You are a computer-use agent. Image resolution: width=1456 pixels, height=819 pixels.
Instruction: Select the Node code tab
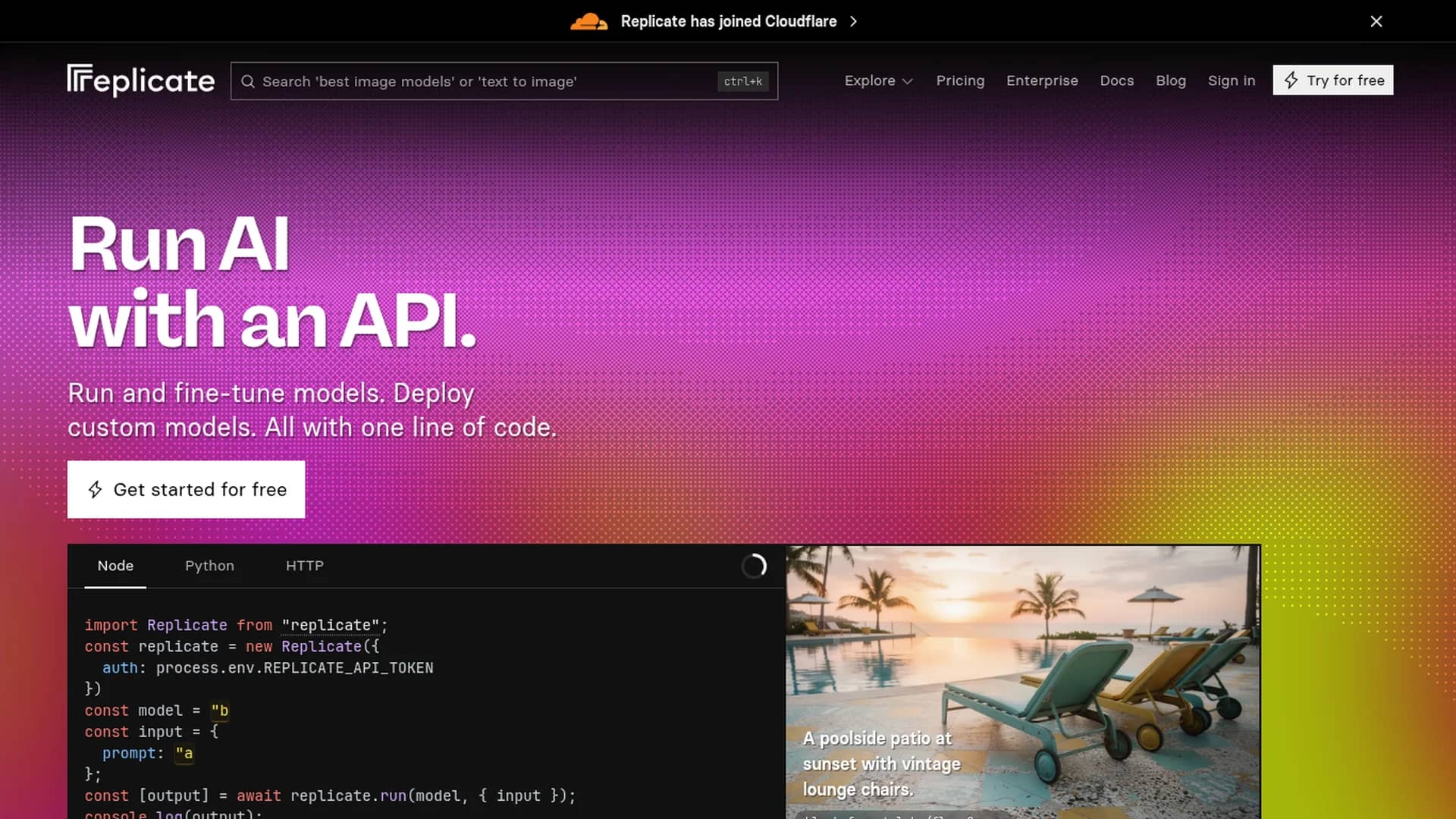[115, 566]
